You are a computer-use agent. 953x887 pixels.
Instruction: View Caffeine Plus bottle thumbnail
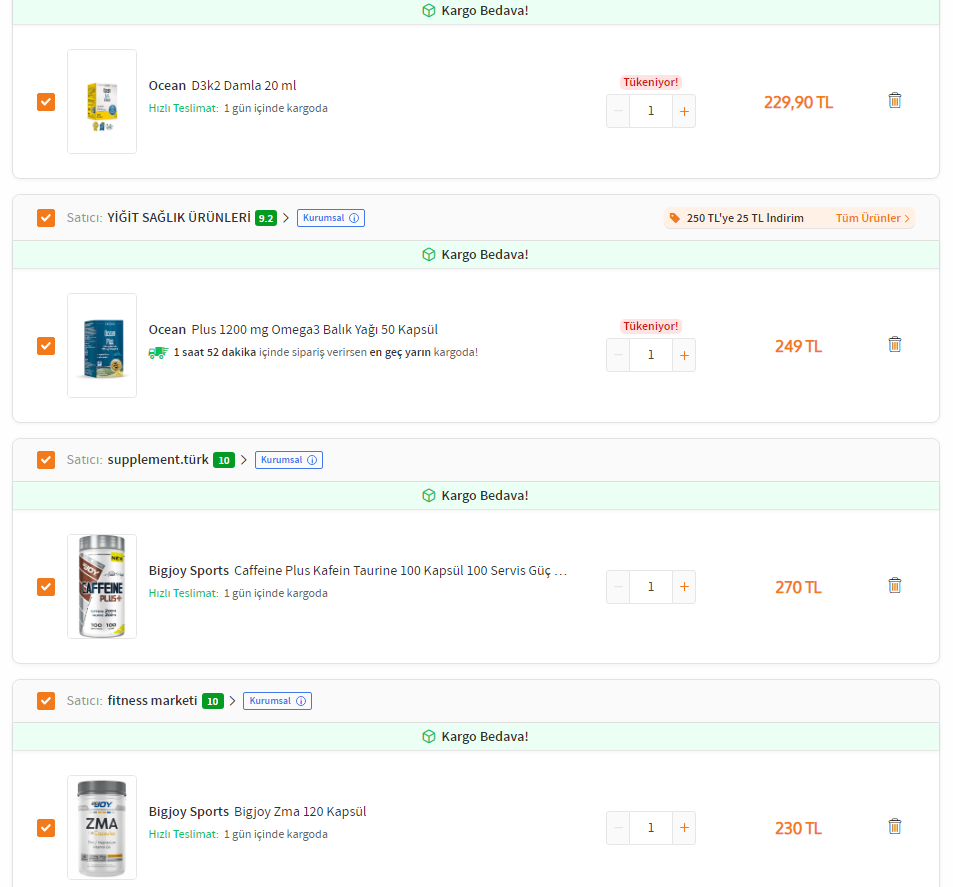(x=102, y=587)
